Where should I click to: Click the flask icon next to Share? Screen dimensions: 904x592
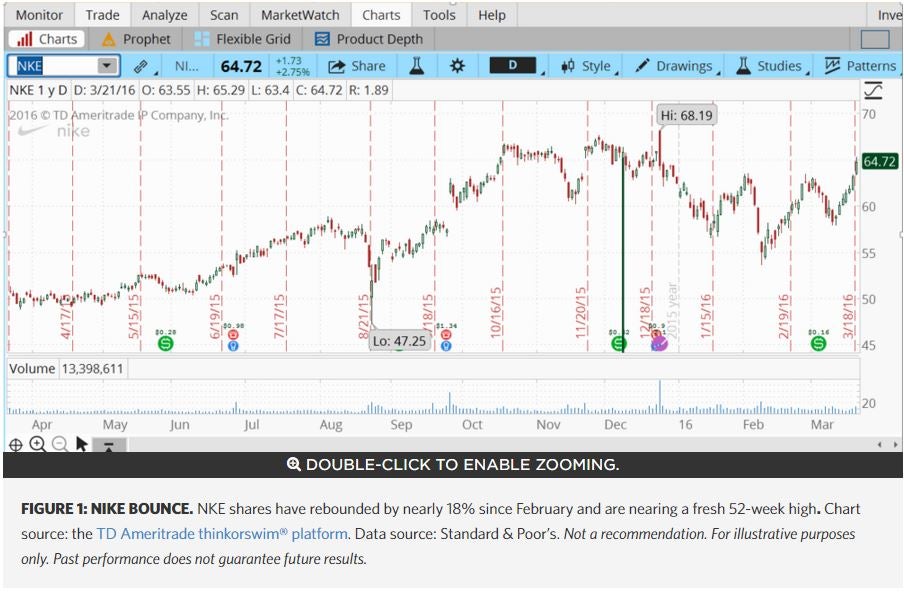416,66
